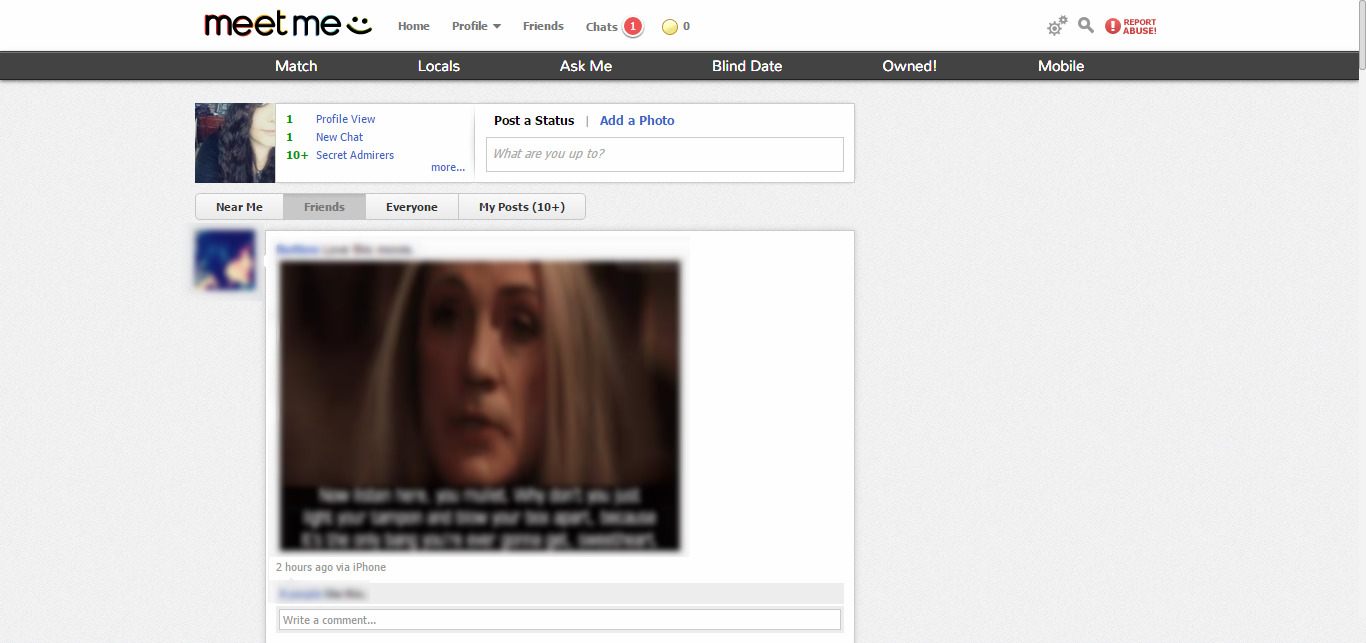Open the Match section
Image resolution: width=1366 pixels, height=643 pixels.
tap(296, 66)
